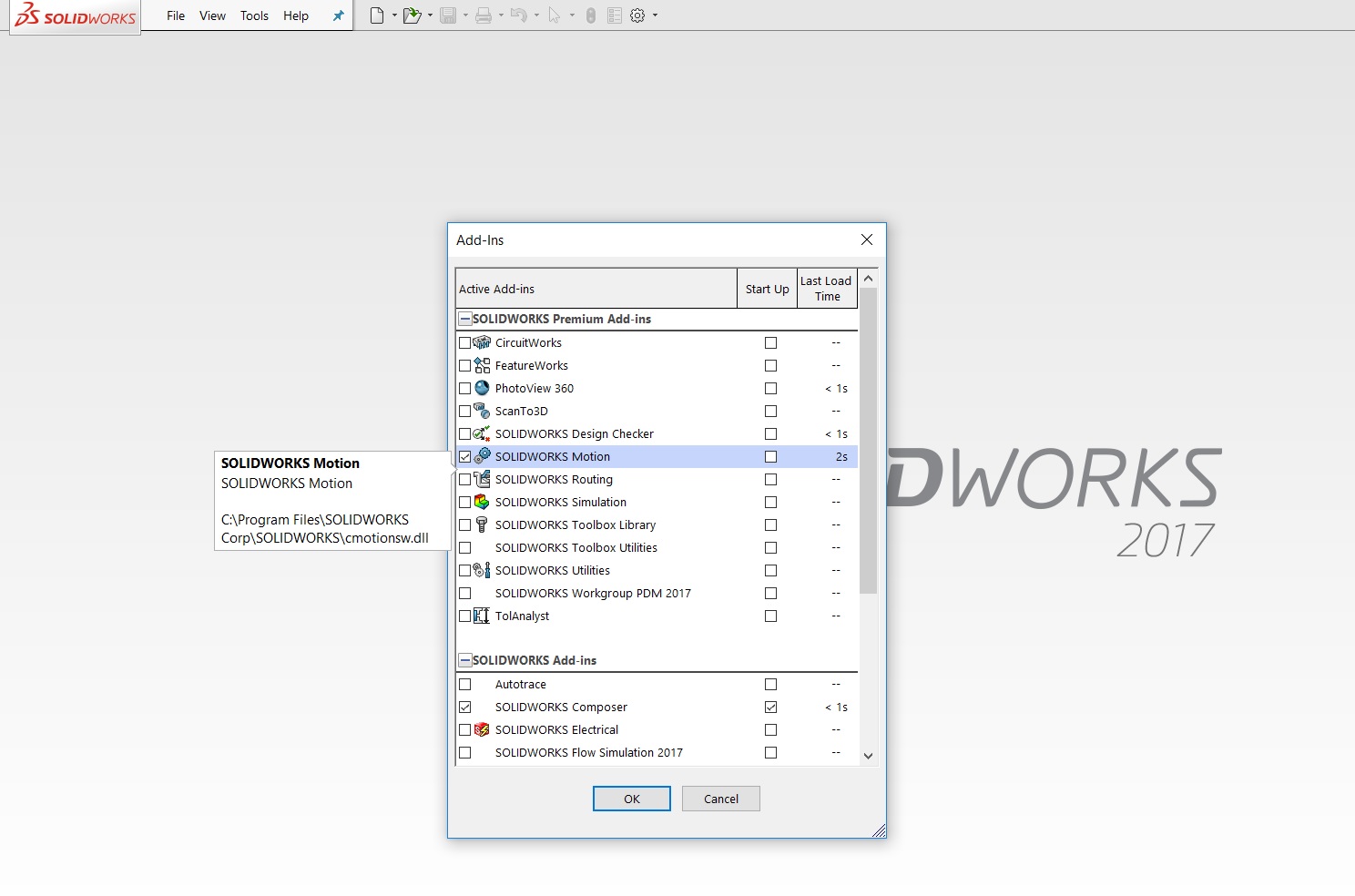This screenshot has height=896, width=1355.
Task: Collapse the SOLIDWORKS Premium Add-ins group
Action: coord(465,320)
